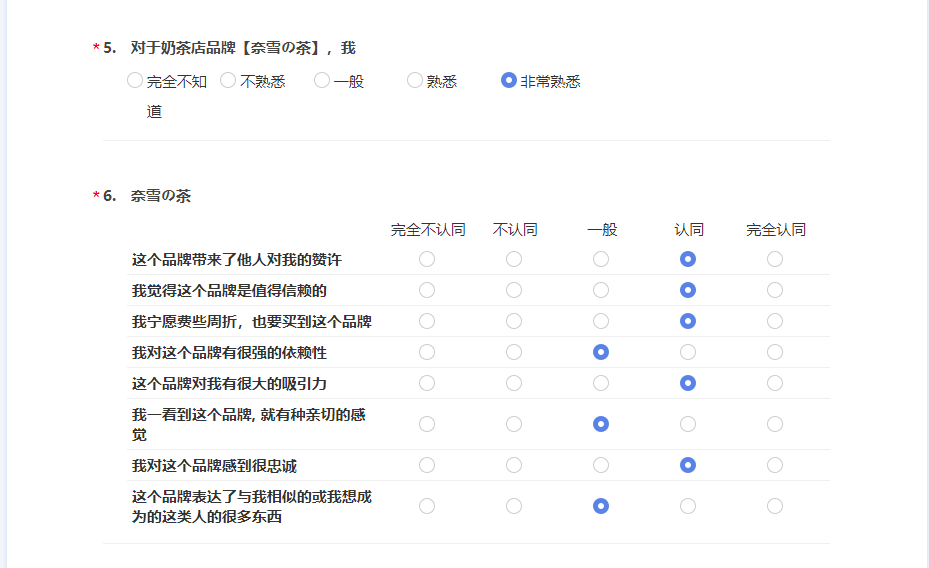Pick 认同 for 我宁愿费些周折 row
This screenshot has height=568, width=929.
[688, 321]
